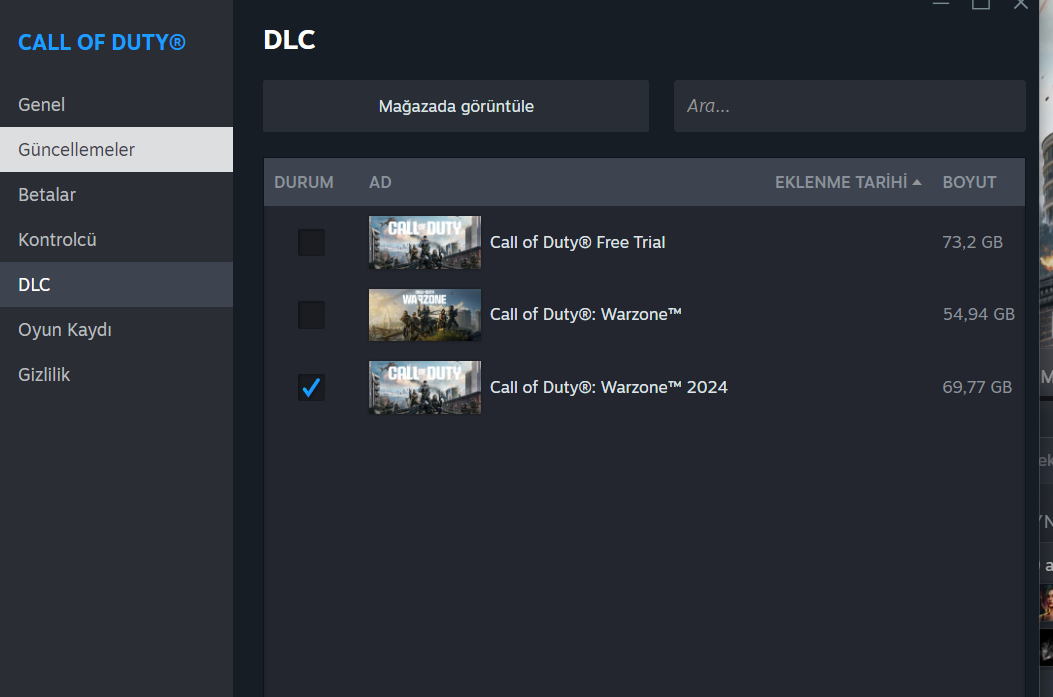Viewport: 1053px width, 697px height.
Task: Close the properties window
Action: (1021, 4)
